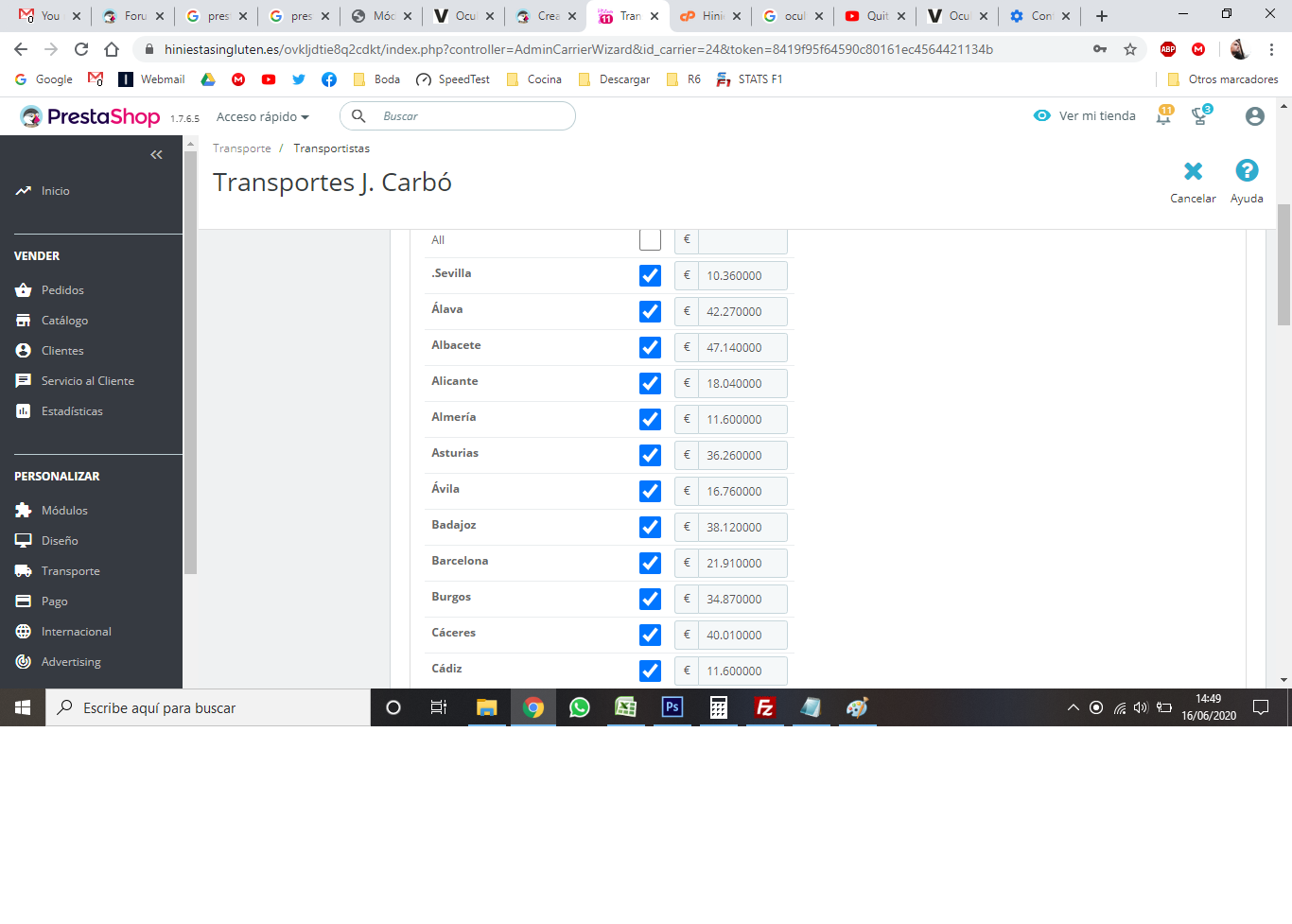Viewport: 1292px width, 924px height.
Task: Open the employee profile avatar icon
Action: coord(1255,116)
